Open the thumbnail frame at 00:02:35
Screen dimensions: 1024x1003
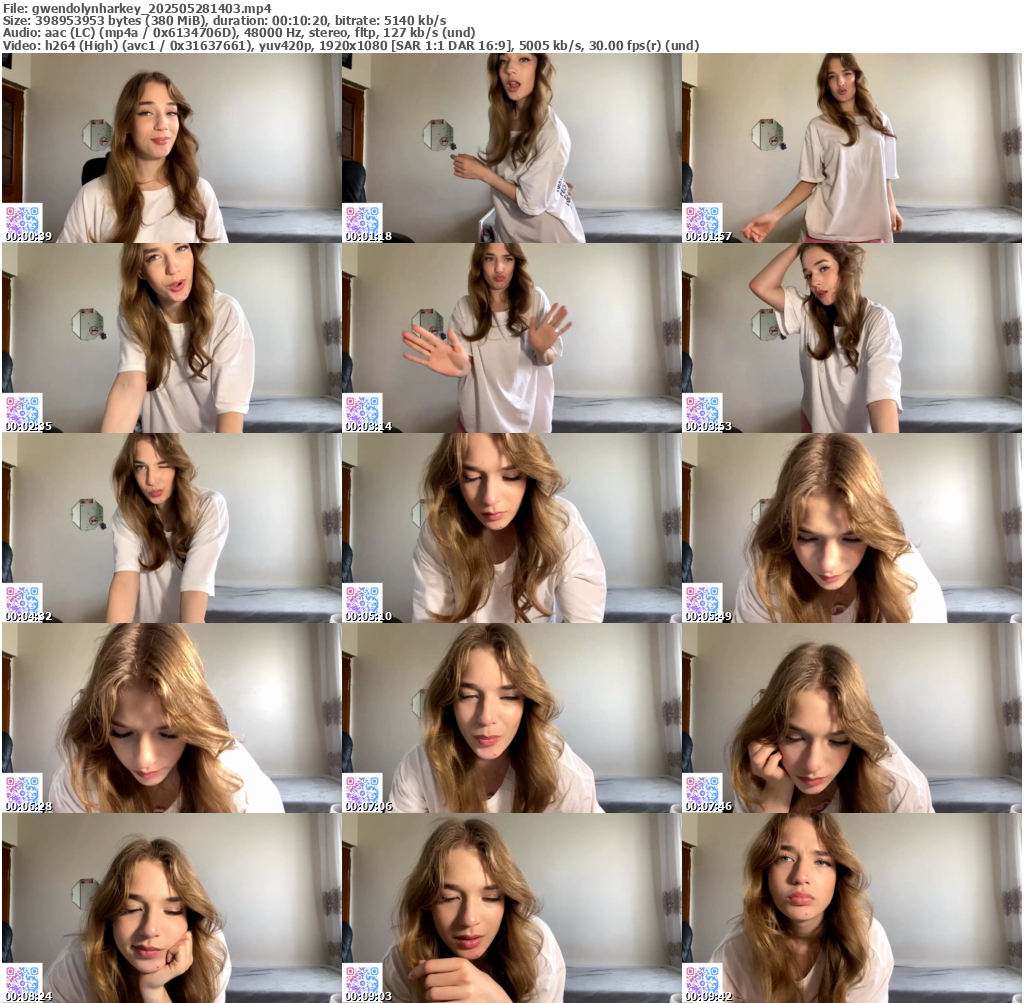[x=171, y=338]
